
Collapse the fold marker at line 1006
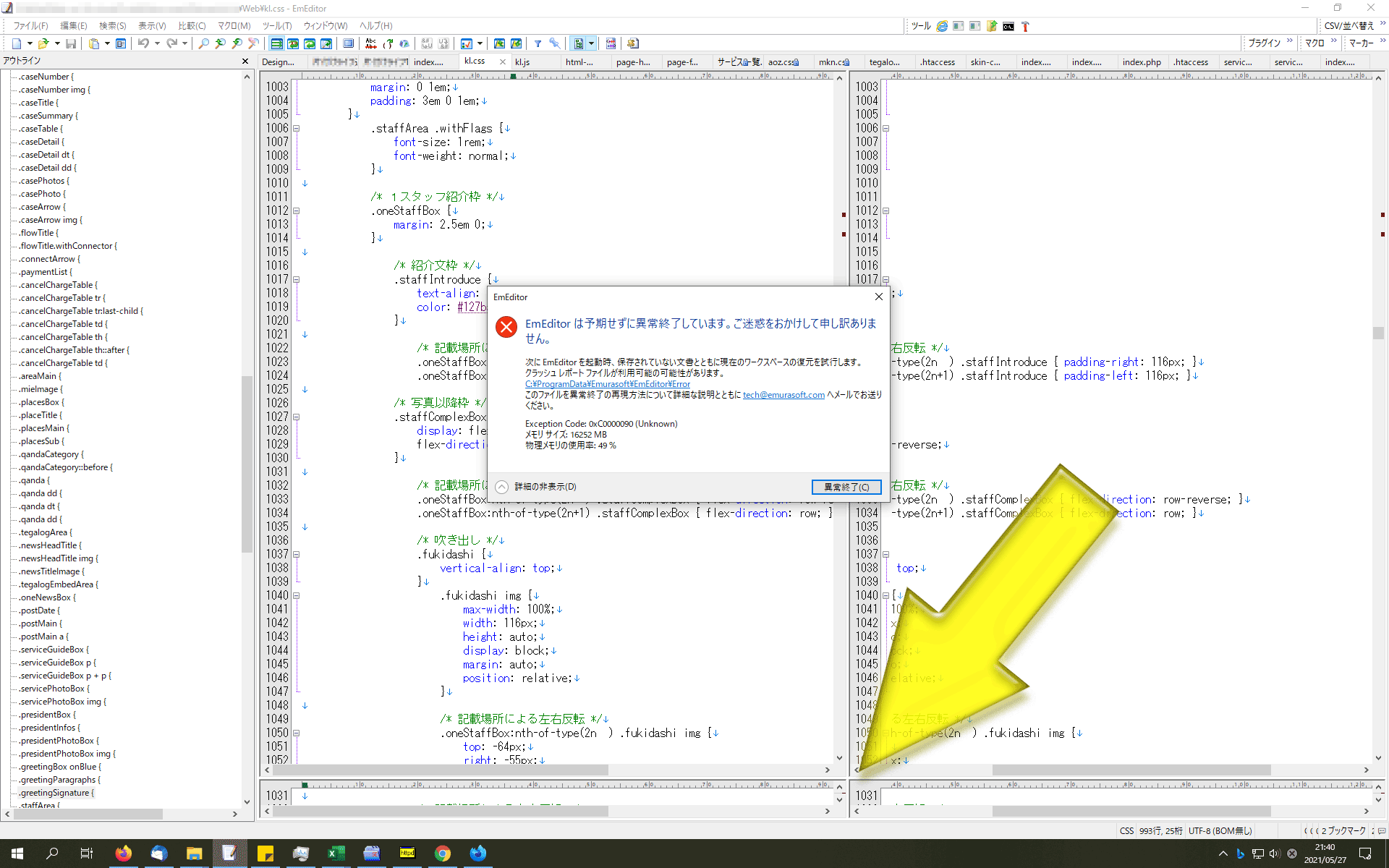click(296, 128)
